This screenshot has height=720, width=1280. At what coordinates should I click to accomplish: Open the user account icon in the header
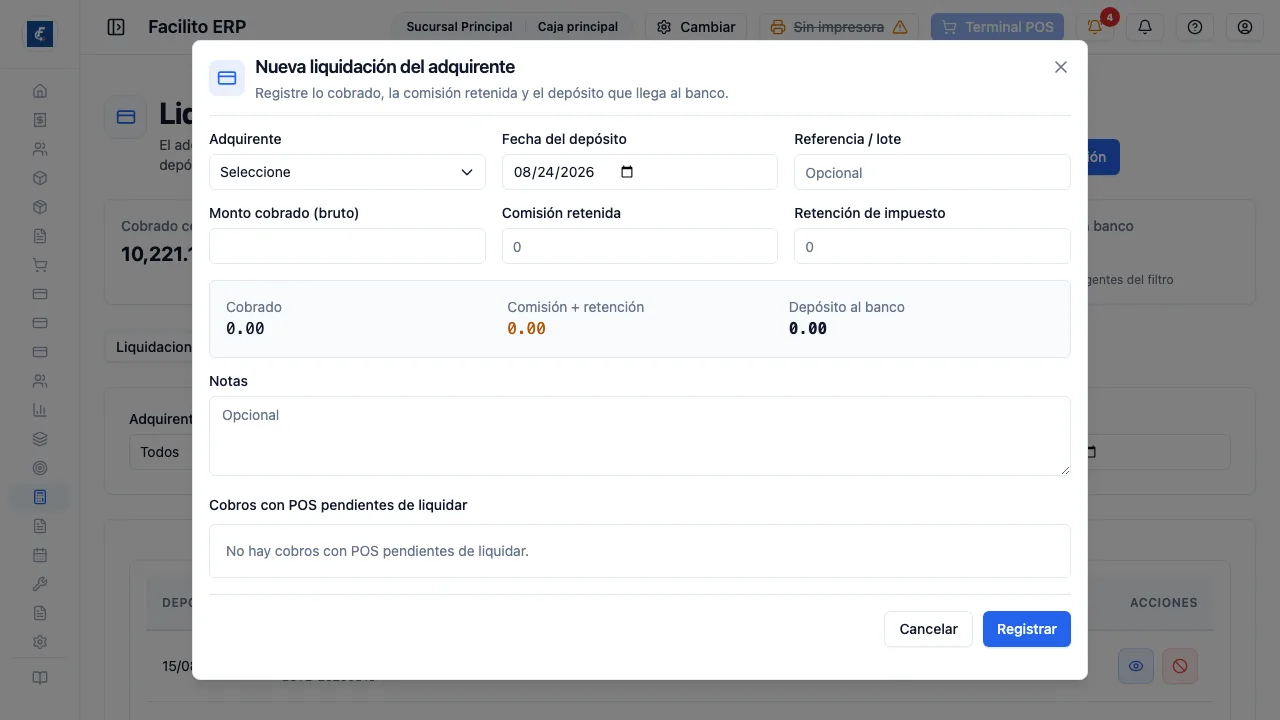tap(1245, 27)
